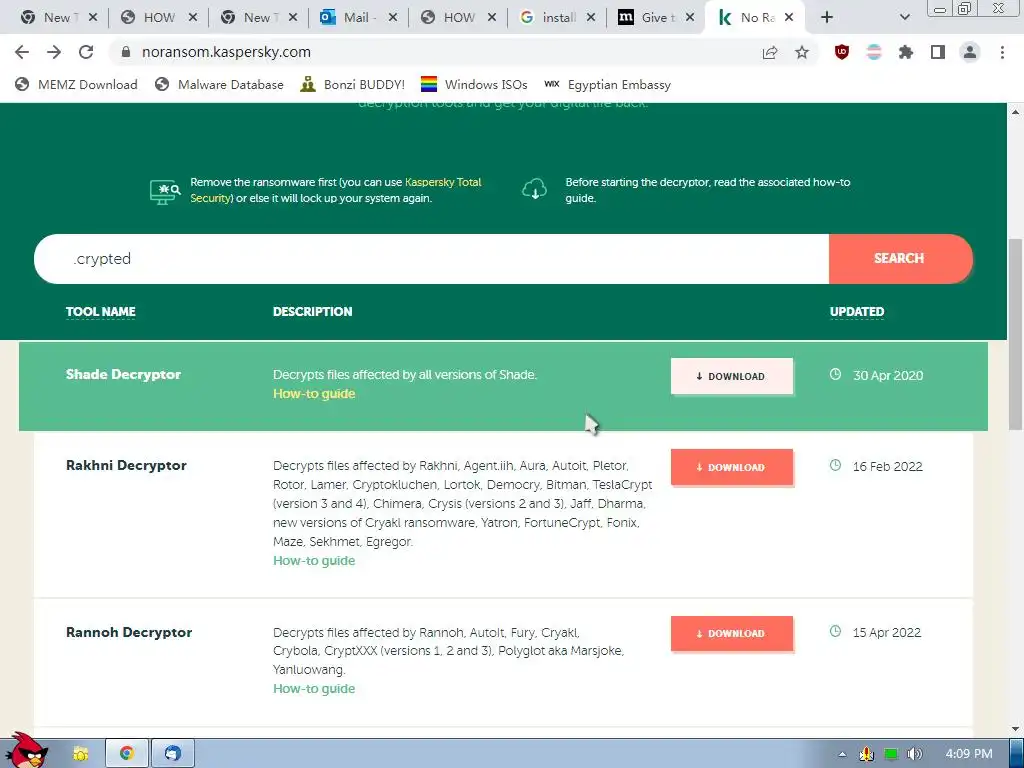The height and width of the screenshot is (768, 1024).
Task: Switch to the Google 'install' tab
Action: click(x=557, y=18)
